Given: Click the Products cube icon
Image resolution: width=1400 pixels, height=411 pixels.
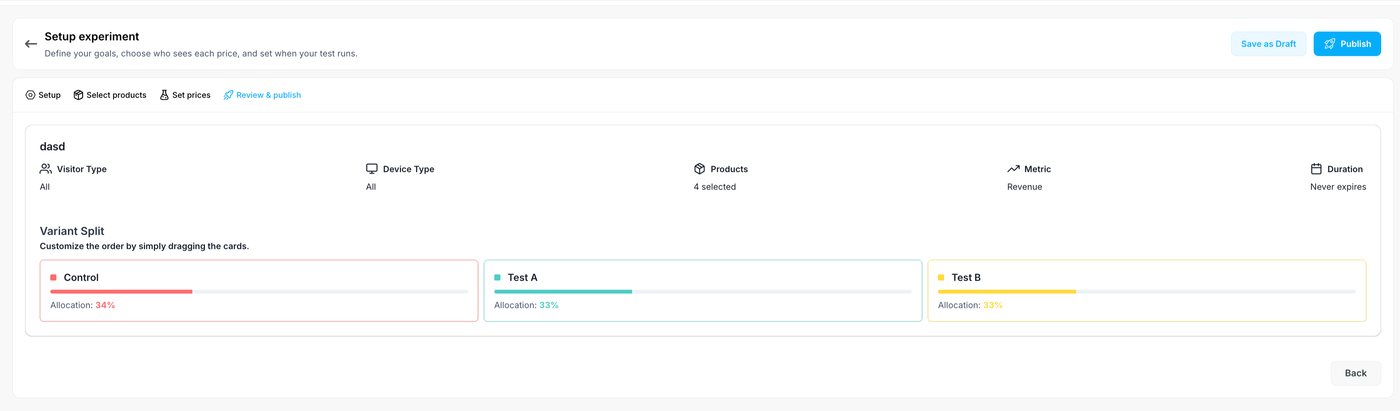Looking at the screenshot, I should tap(700, 169).
